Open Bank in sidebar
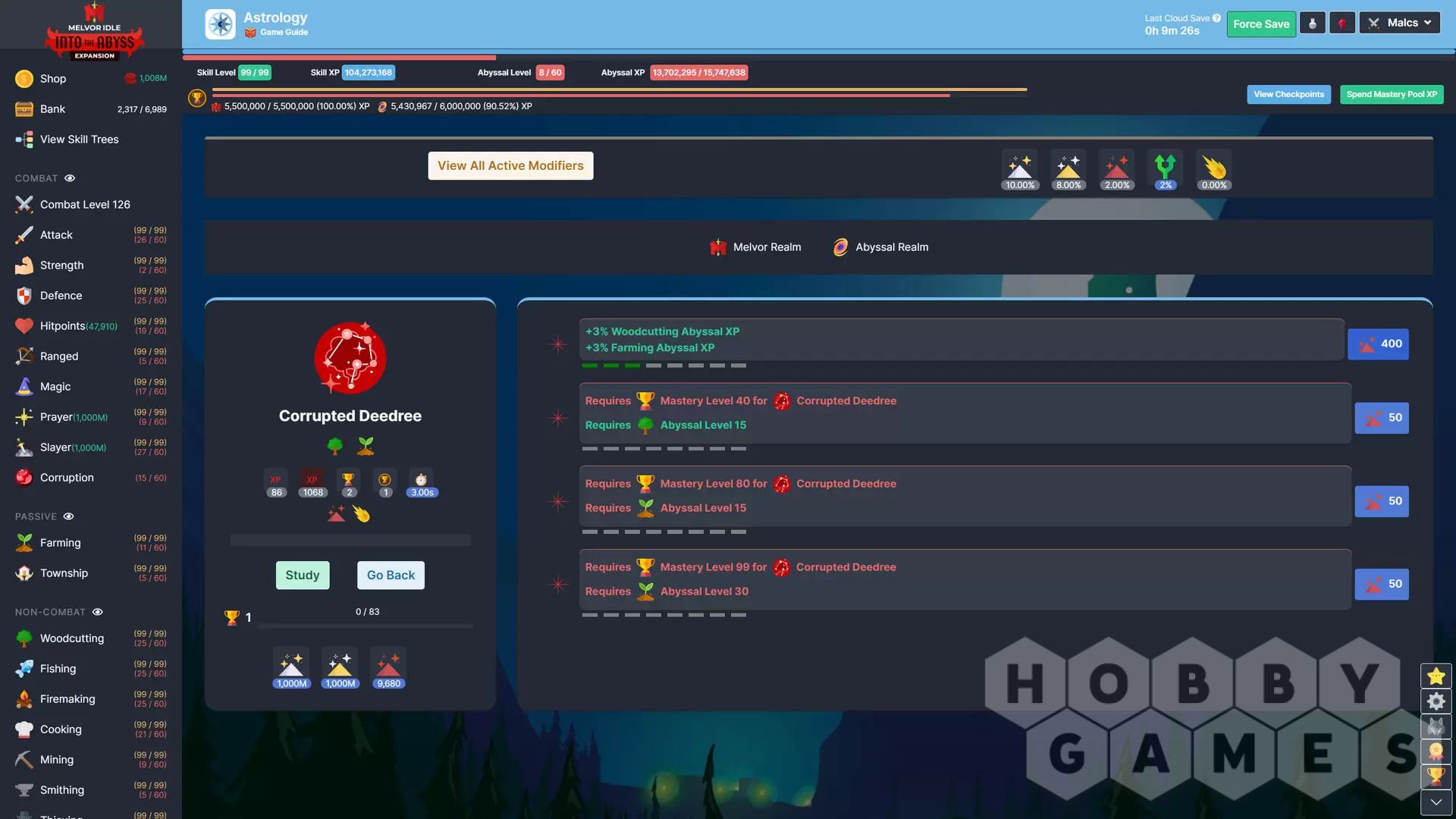The height and width of the screenshot is (819, 1456). (91, 109)
